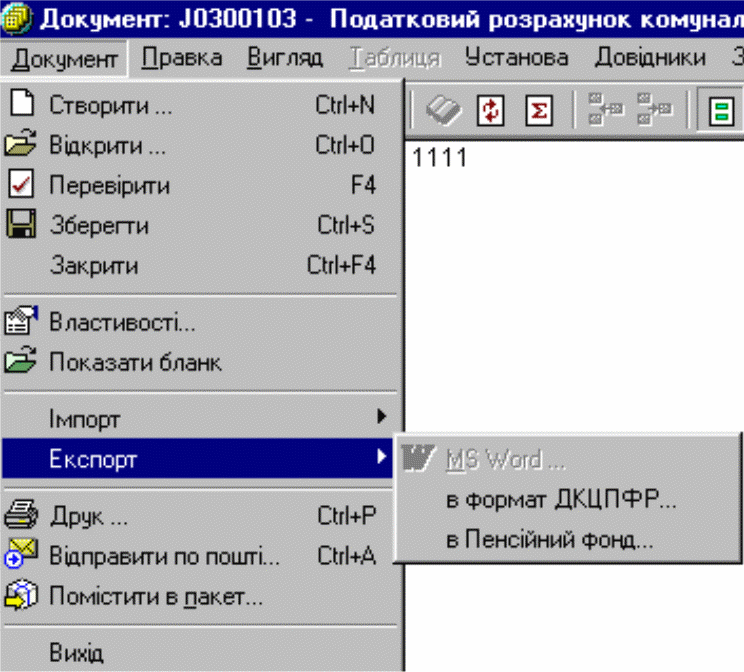Image resolution: width=744 pixels, height=672 pixels.
Task: Open the Правка menu in menu bar
Action: pos(182,57)
